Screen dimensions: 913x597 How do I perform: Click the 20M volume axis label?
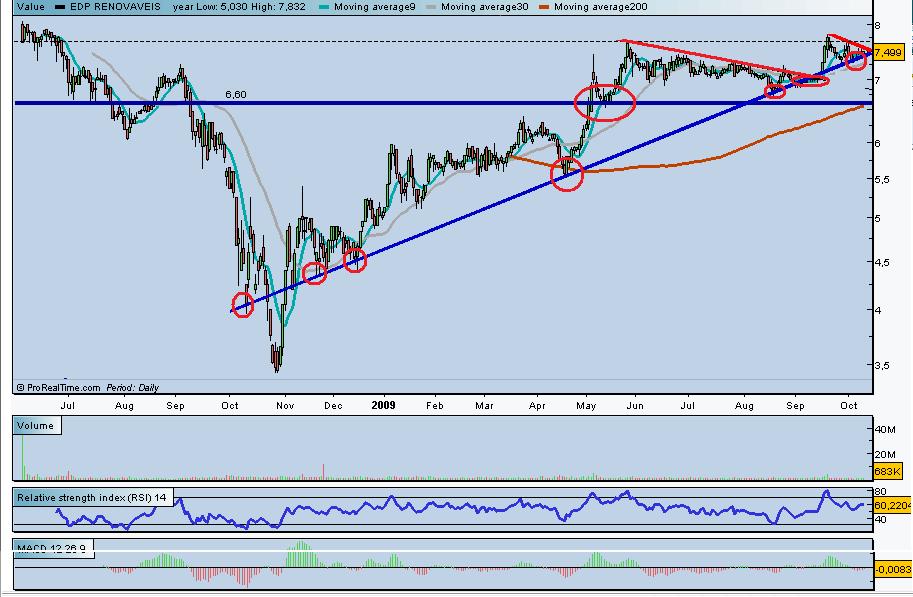(885, 454)
